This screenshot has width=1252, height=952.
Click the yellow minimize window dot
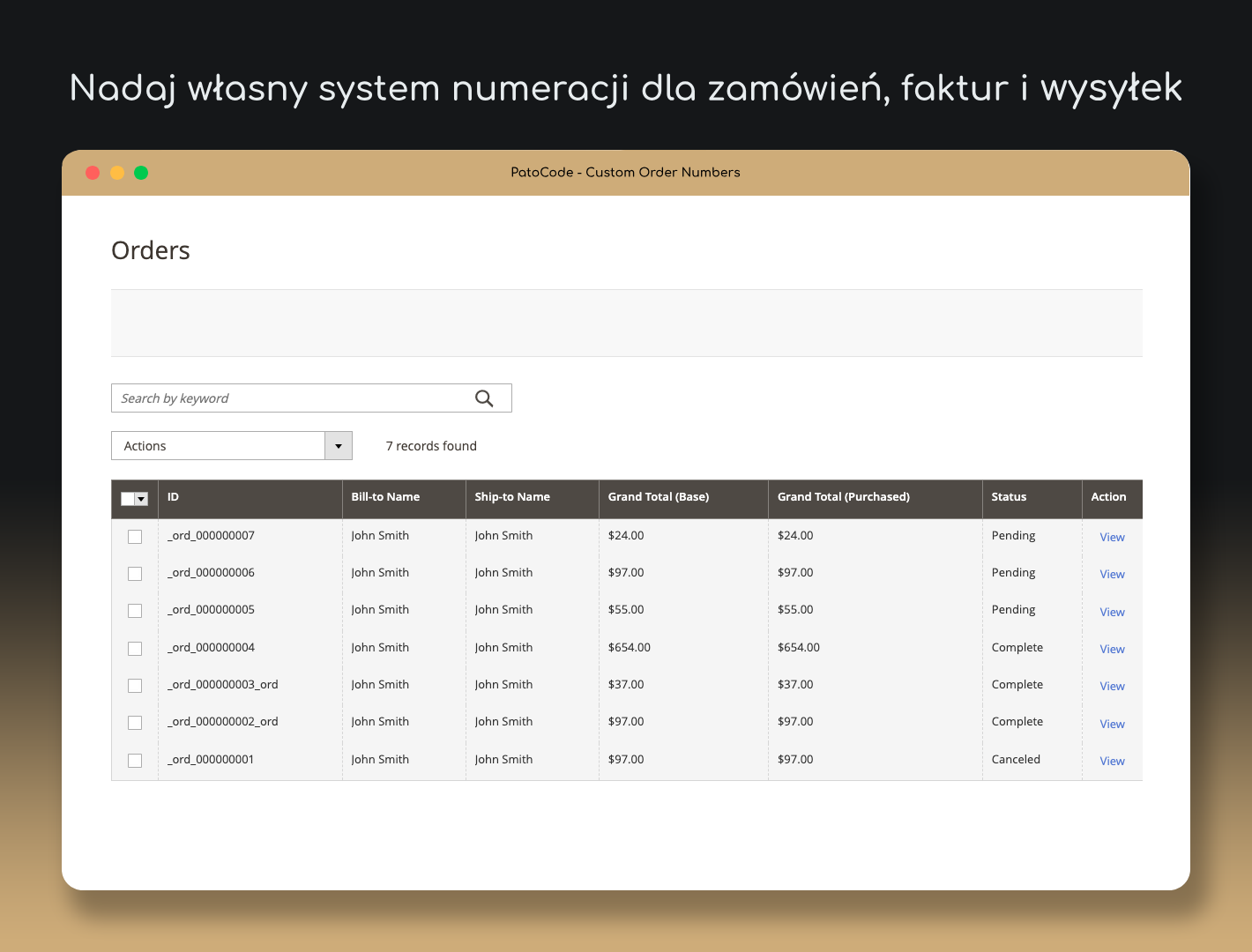click(116, 173)
